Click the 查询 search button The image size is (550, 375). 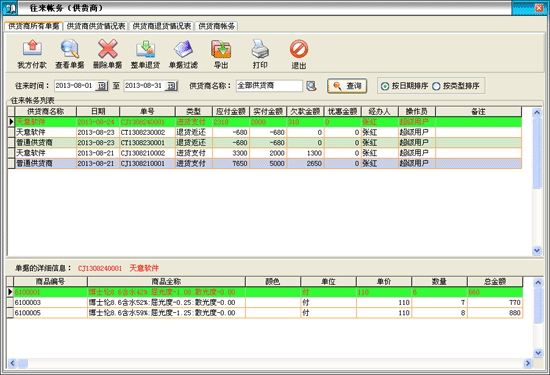[347, 86]
